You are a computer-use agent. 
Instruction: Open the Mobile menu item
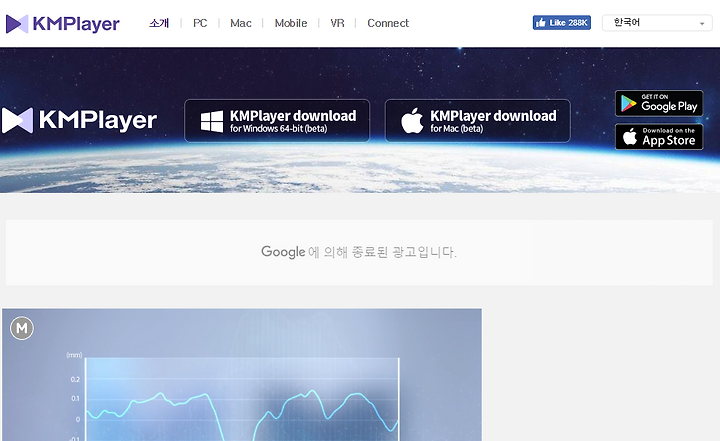pyautogui.click(x=291, y=23)
